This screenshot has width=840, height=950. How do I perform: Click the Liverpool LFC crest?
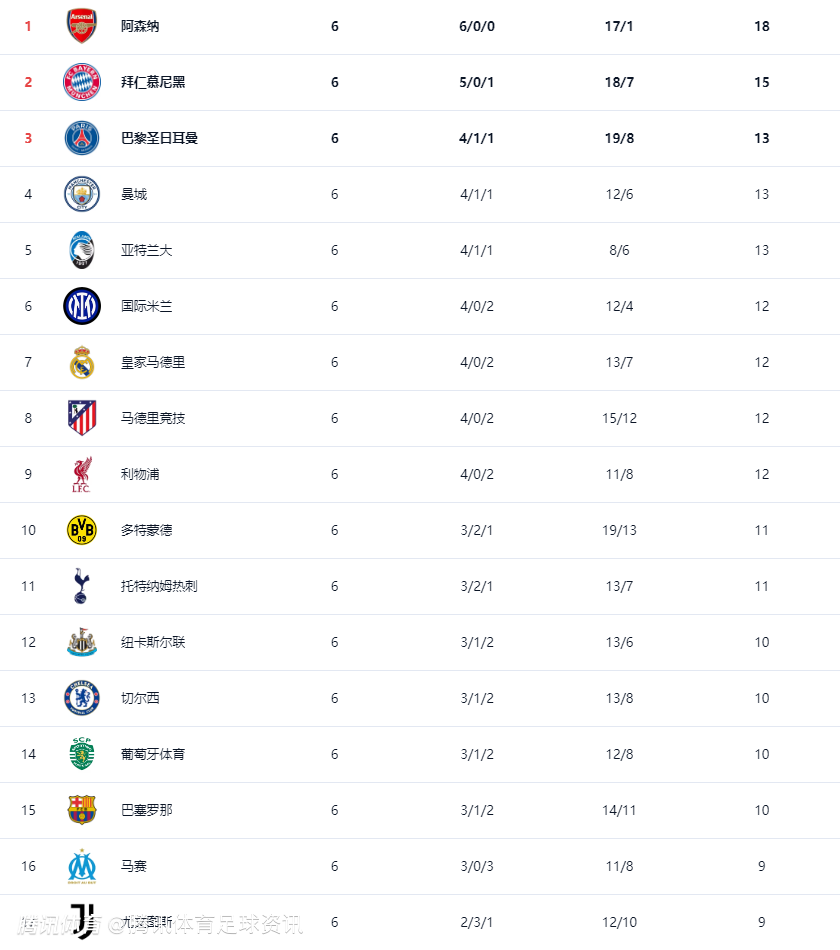tap(82, 474)
